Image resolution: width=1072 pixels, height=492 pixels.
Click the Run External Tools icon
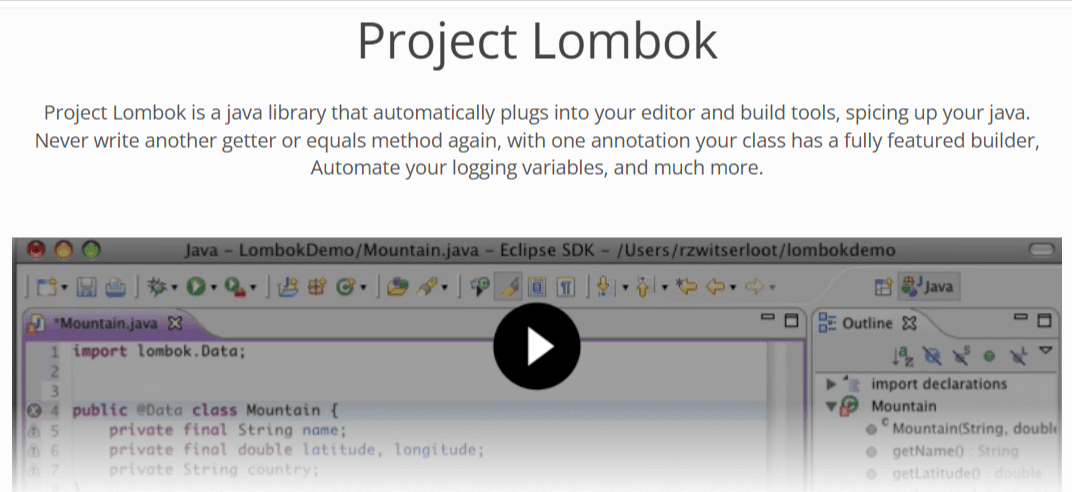[x=236, y=288]
